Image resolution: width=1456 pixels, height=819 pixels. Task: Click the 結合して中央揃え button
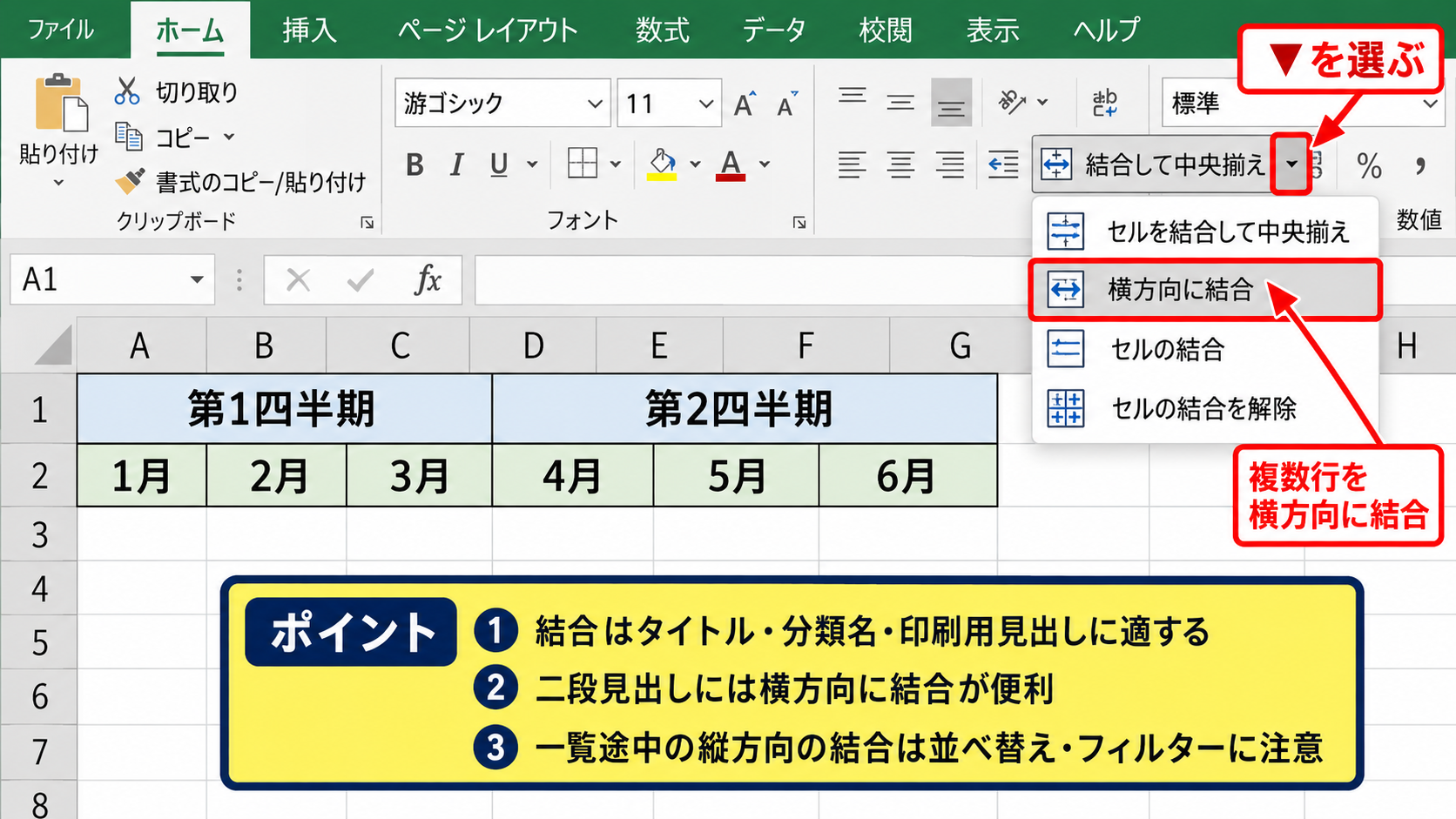1153,164
